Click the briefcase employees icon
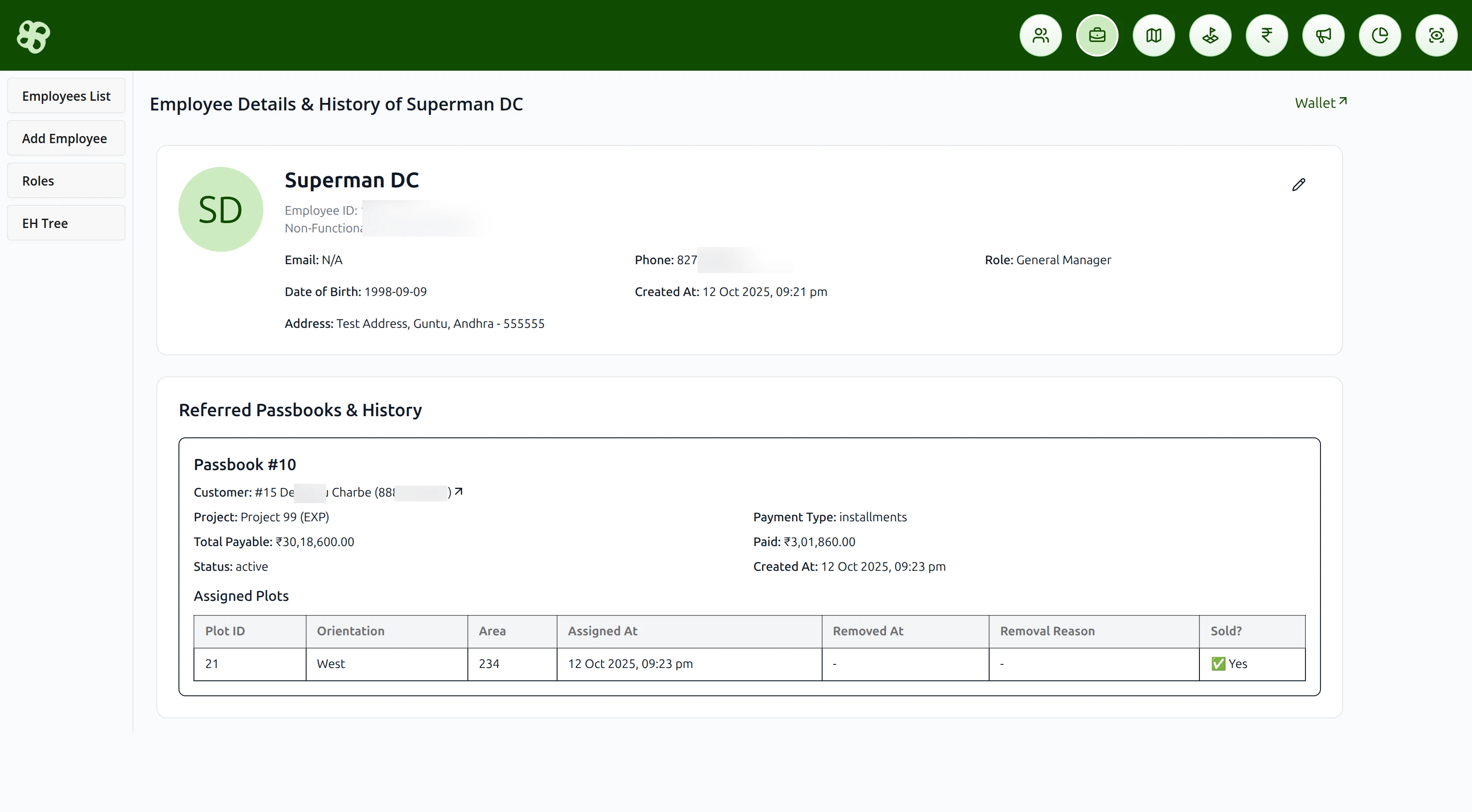 click(1096, 35)
